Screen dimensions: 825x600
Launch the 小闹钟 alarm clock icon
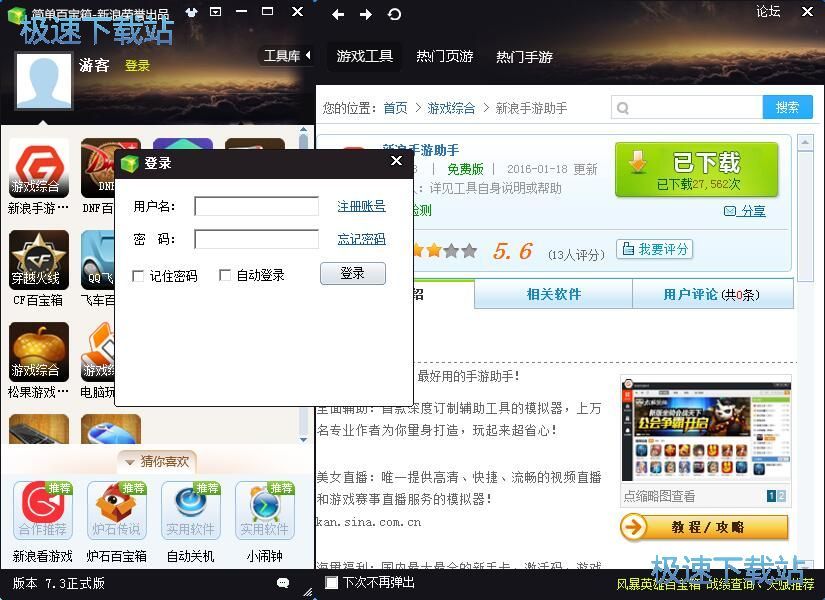pyautogui.click(x=265, y=510)
